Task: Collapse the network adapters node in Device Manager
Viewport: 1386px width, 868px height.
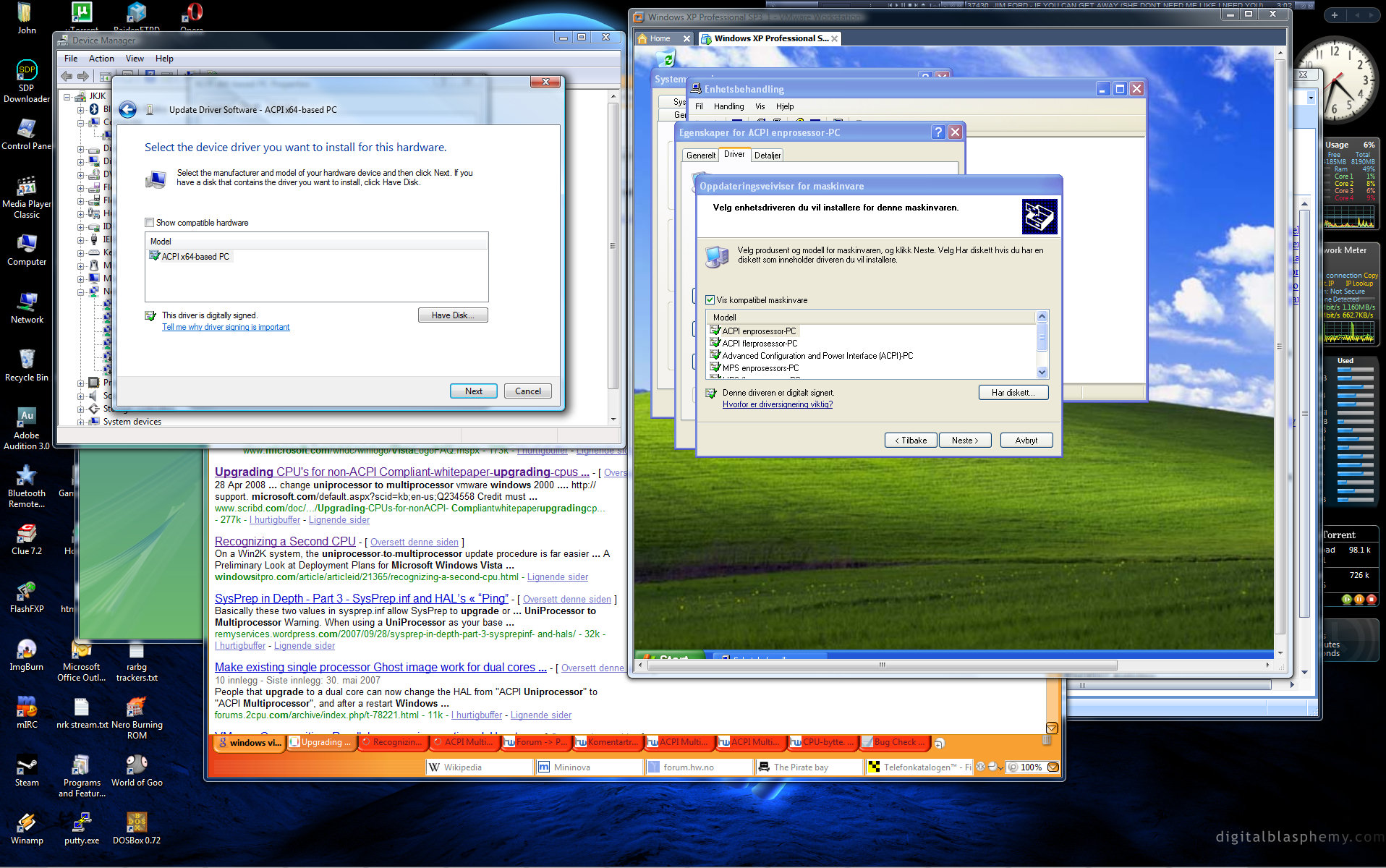Action: coord(81,292)
